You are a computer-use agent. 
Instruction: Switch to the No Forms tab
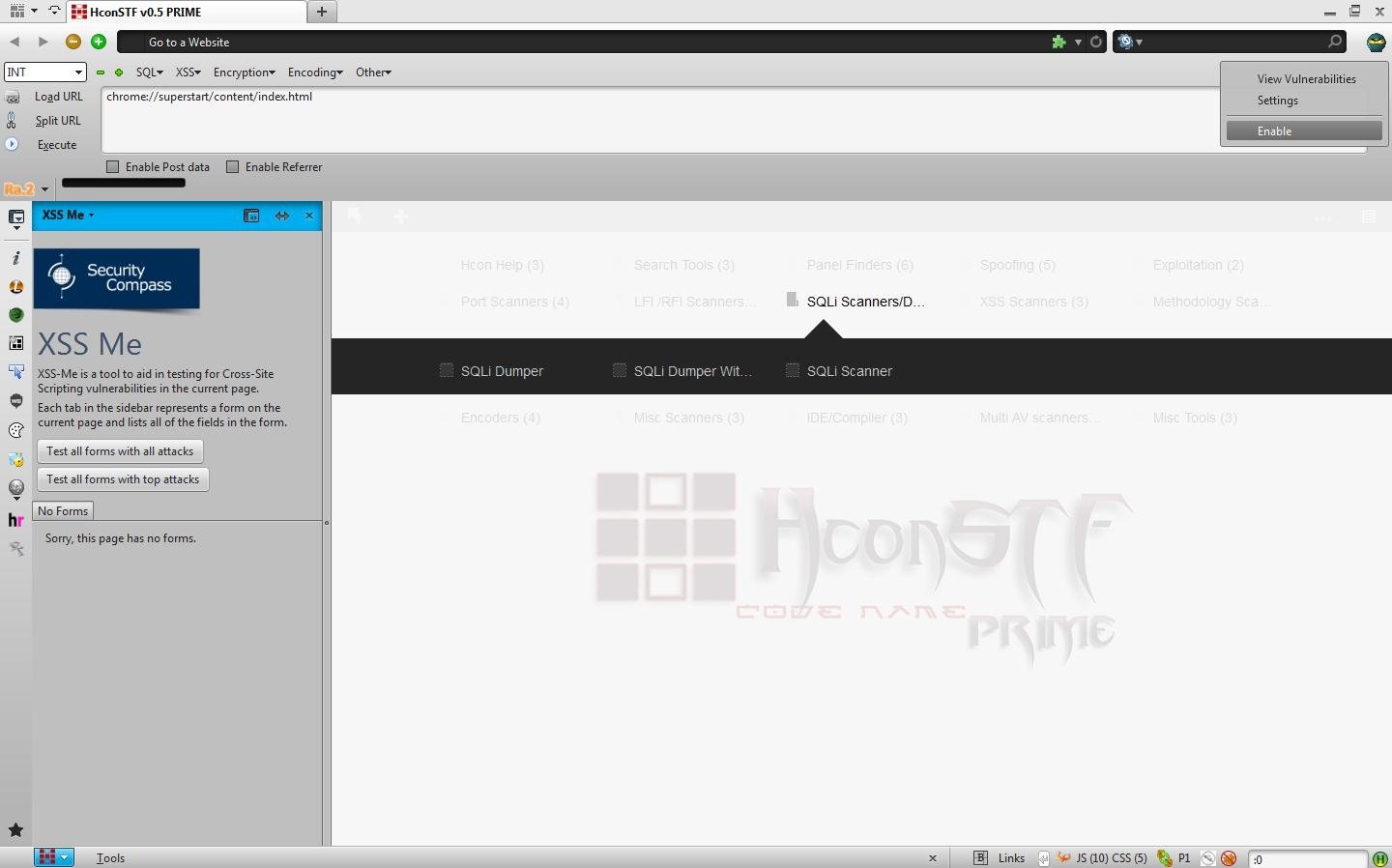pyautogui.click(x=62, y=510)
